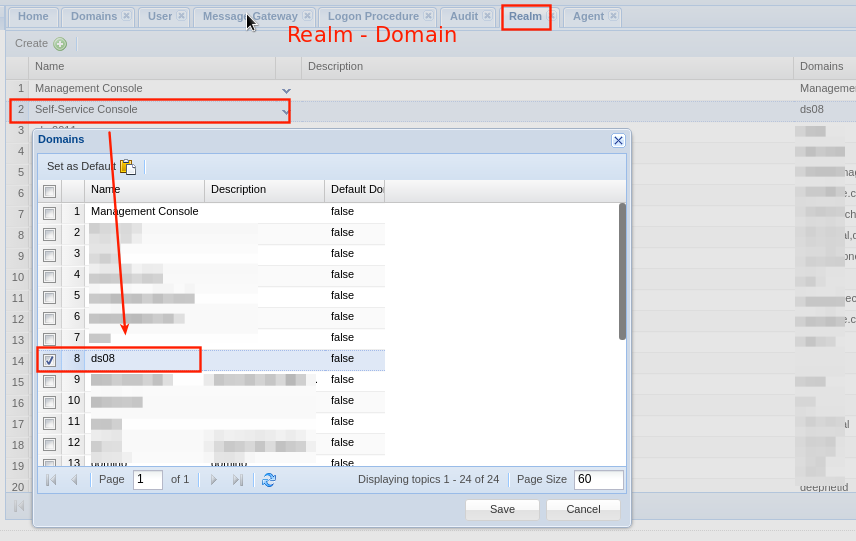Viewport: 856px width, 541px height.
Task: Click the Domains list vertical scrollbar
Action: coord(622,271)
